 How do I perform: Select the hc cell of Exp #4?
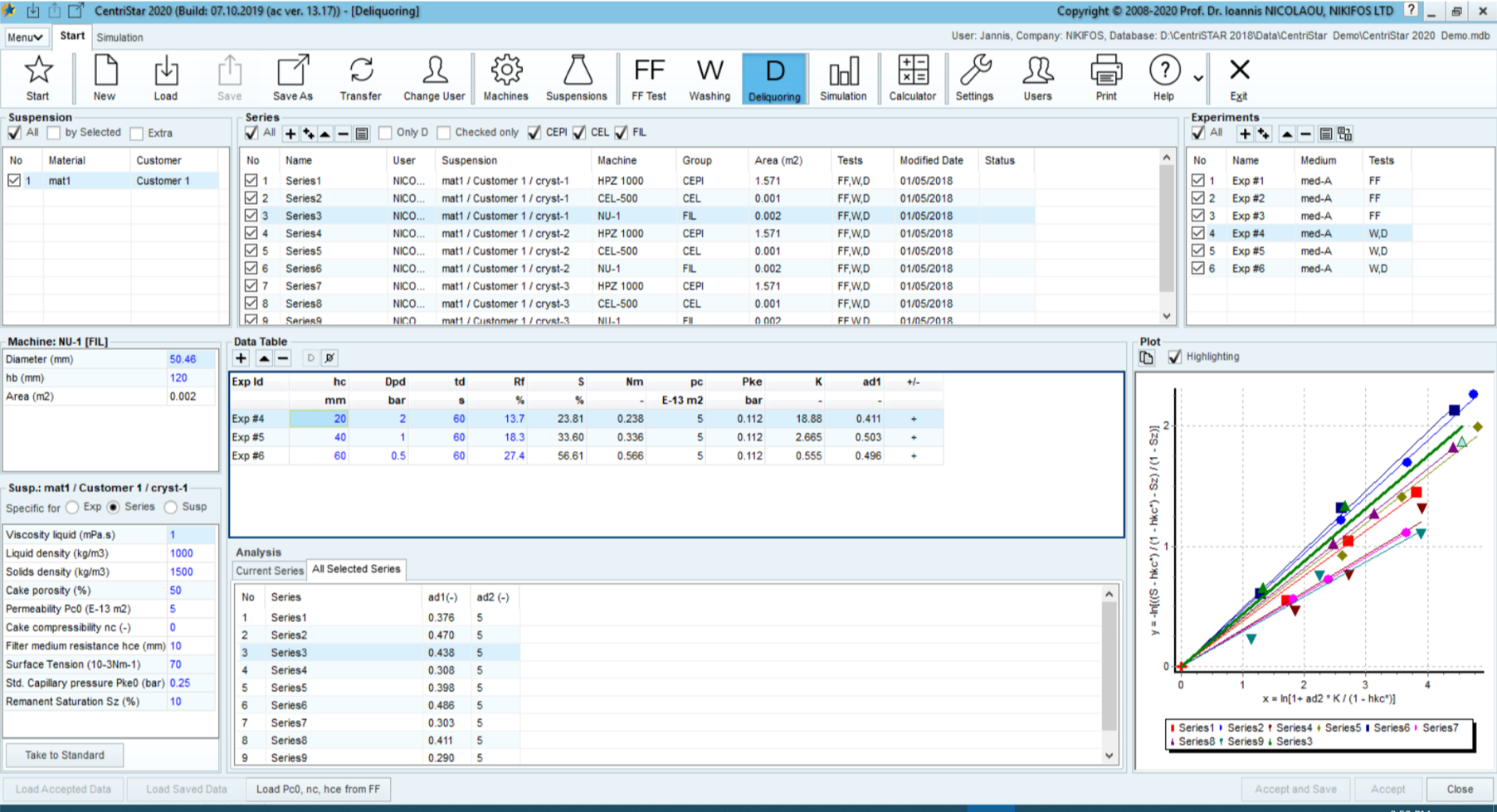[x=319, y=419]
